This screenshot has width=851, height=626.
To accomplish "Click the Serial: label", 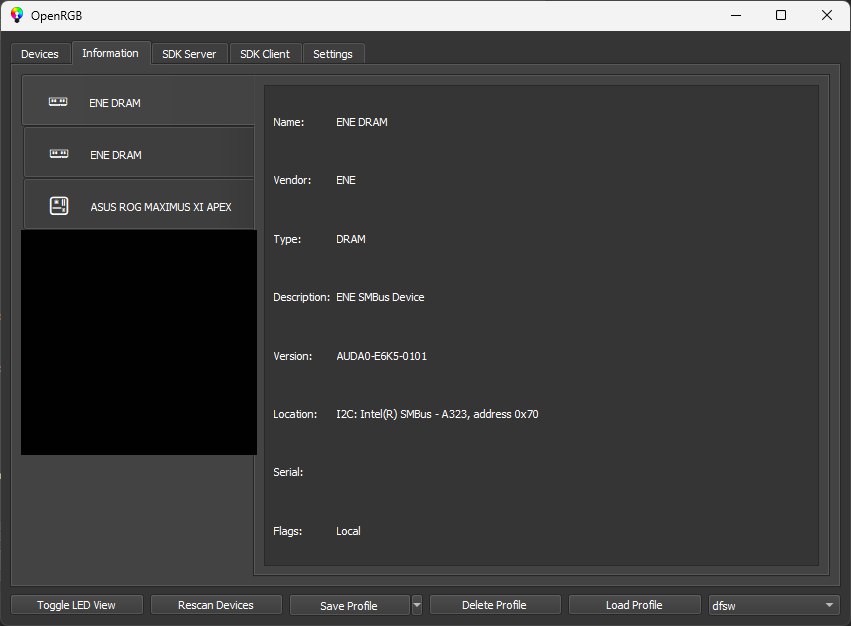I will click(288, 472).
